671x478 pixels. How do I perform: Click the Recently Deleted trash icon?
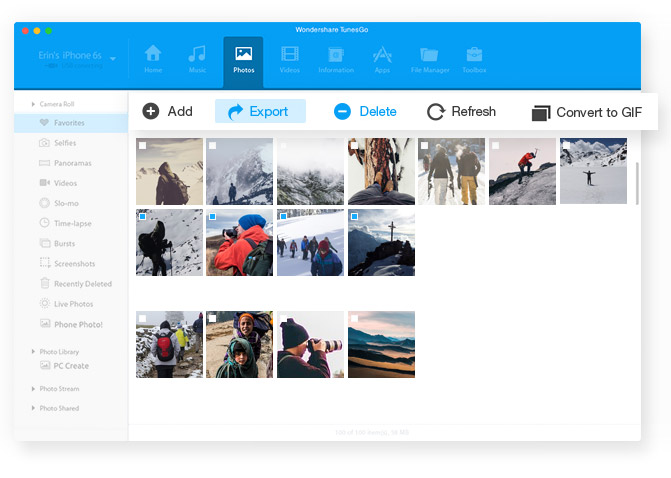pos(45,283)
